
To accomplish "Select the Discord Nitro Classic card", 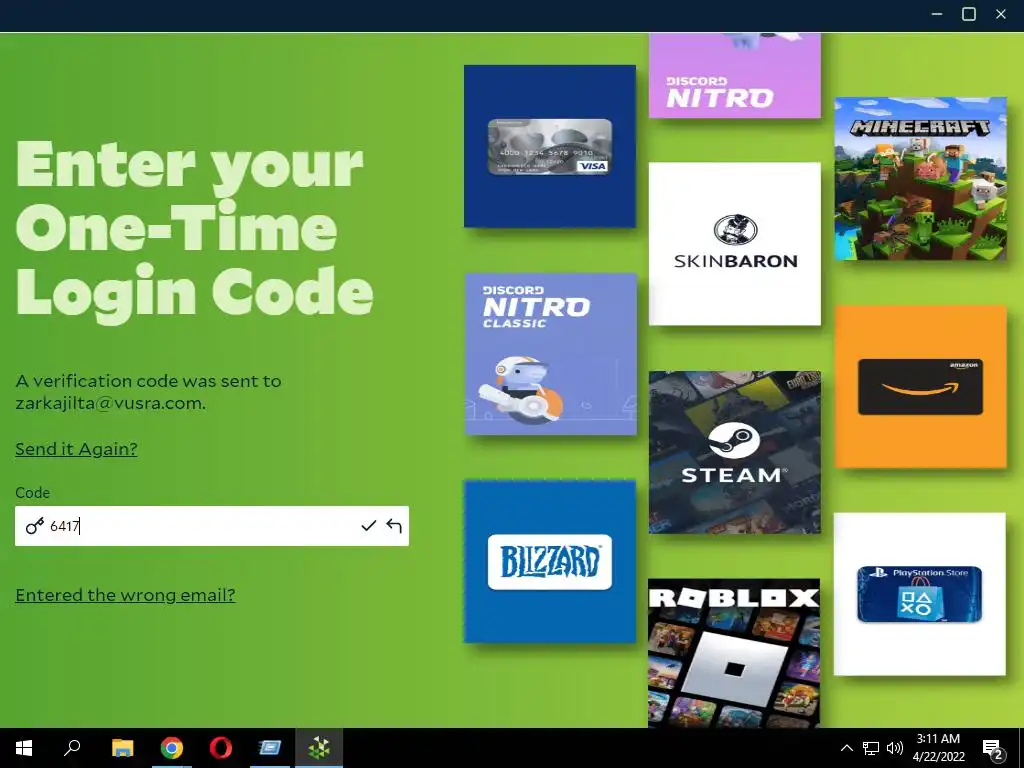I will coord(550,354).
